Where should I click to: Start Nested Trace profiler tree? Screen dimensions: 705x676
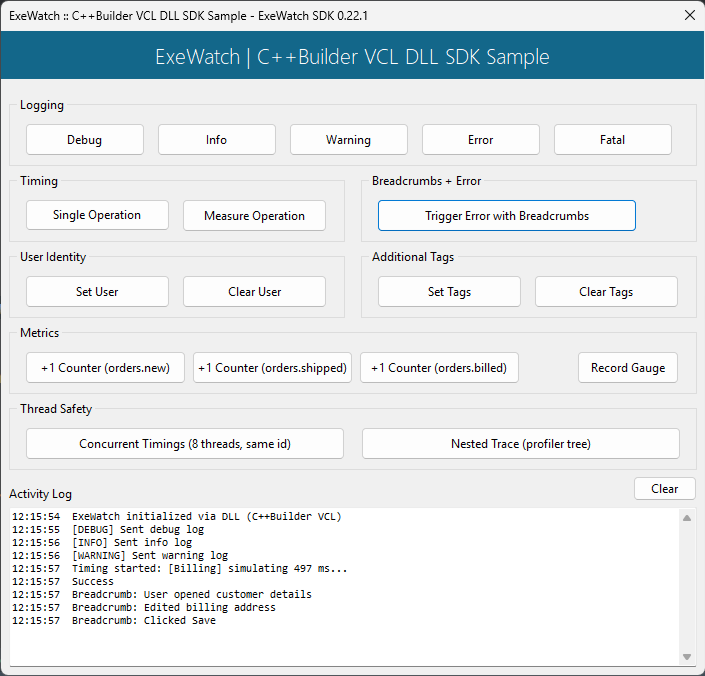point(521,444)
